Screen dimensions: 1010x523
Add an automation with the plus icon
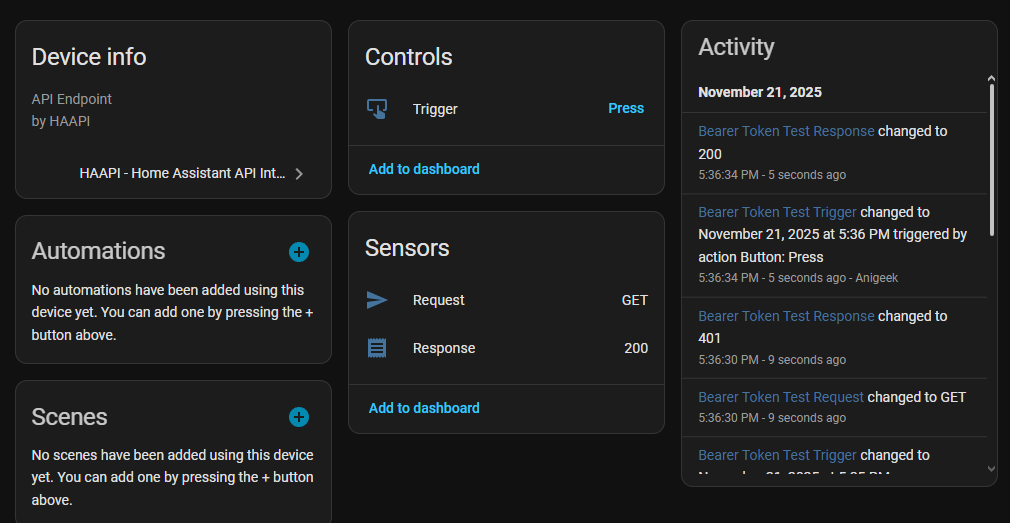pos(298,252)
